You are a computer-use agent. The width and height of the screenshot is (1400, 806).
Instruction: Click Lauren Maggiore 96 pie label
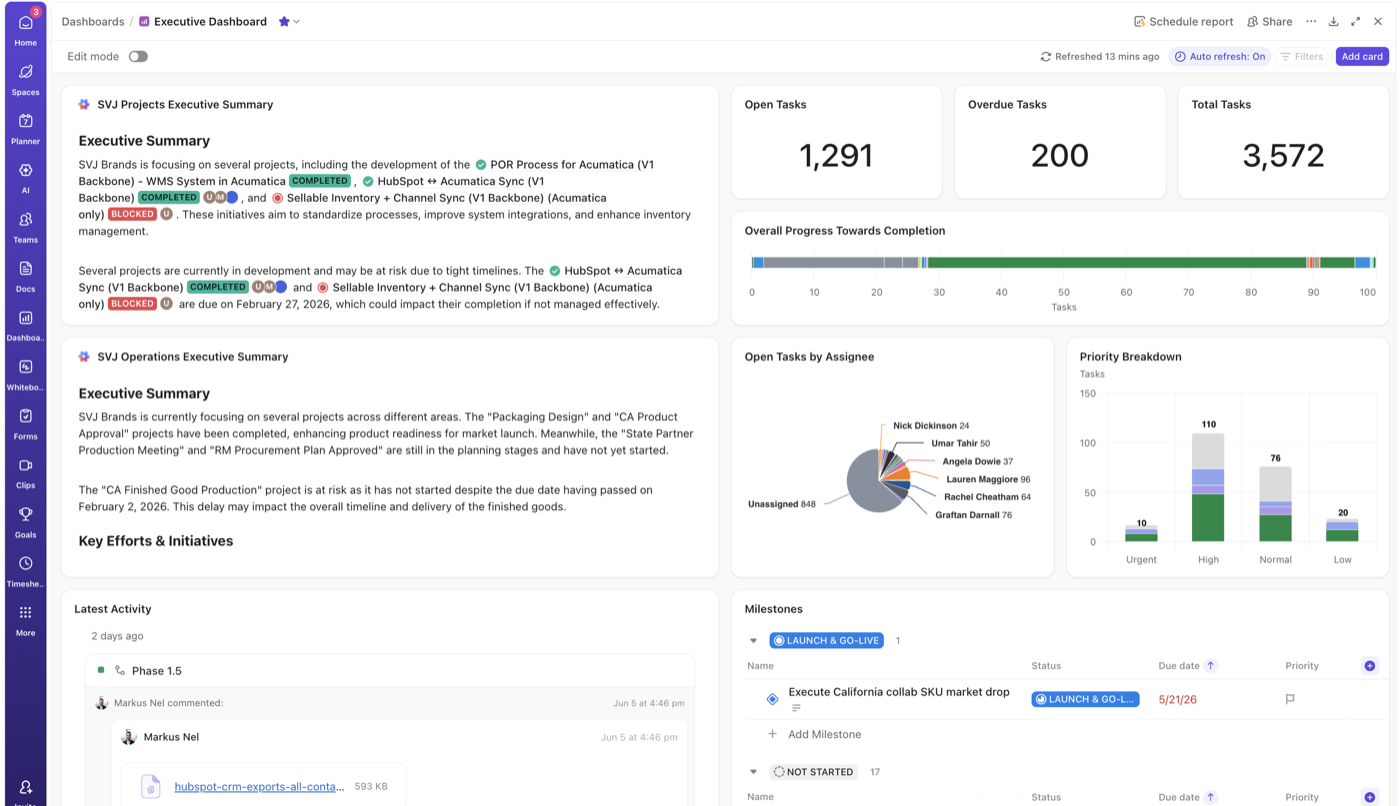click(988, 479)
